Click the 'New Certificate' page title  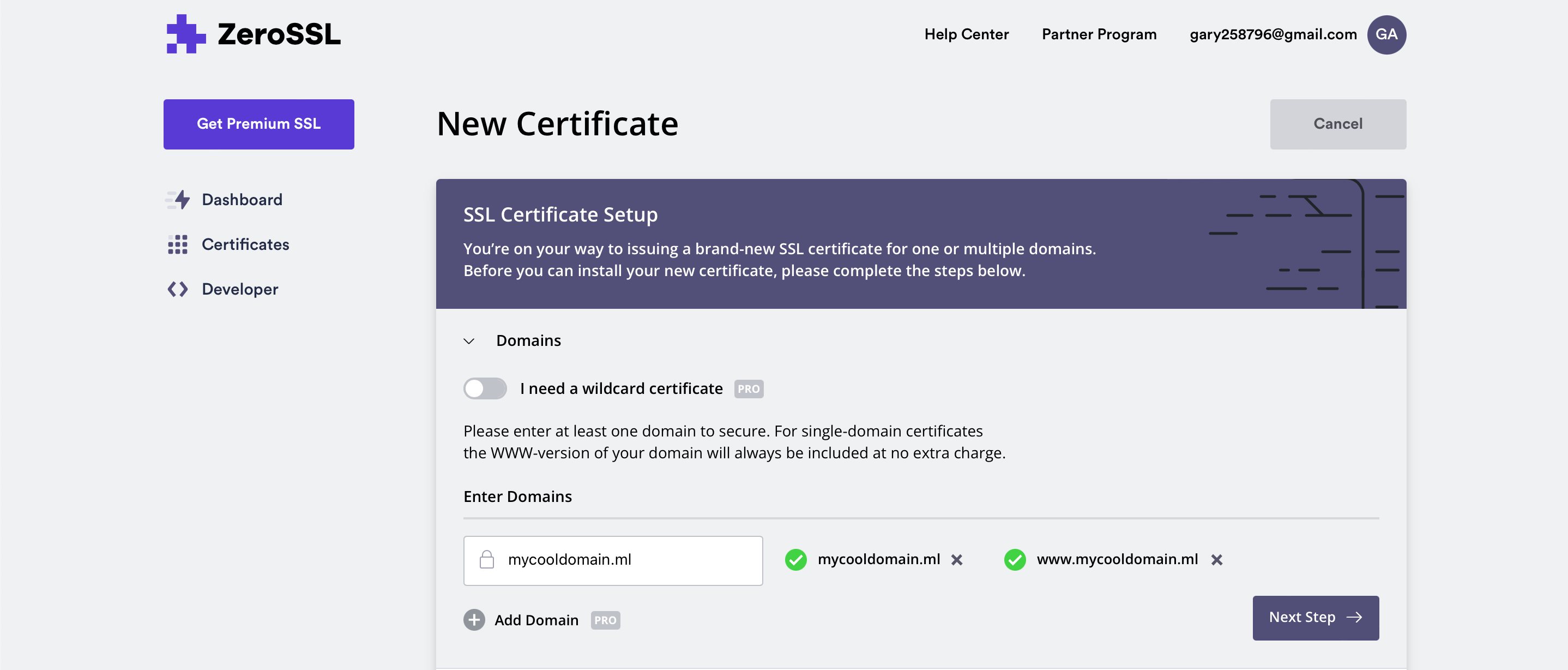click(x=557, y=124)
